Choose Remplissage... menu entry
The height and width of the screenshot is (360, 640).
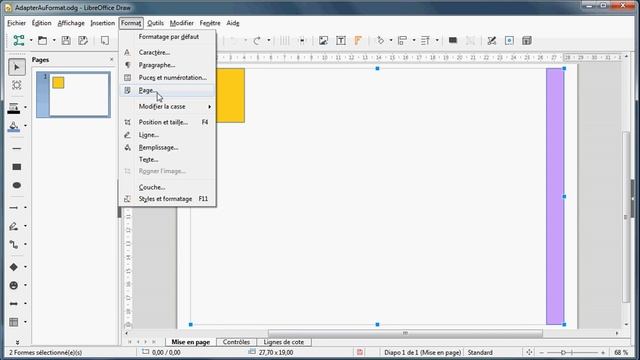point(167,148)
